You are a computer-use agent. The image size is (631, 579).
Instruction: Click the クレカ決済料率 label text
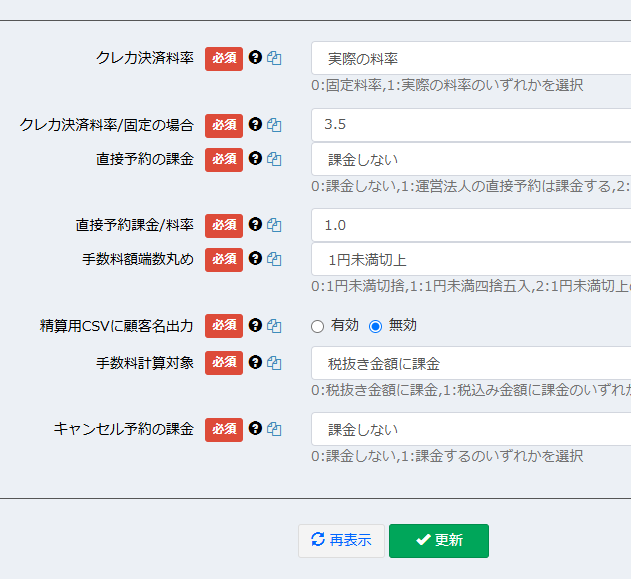[145, 58]
